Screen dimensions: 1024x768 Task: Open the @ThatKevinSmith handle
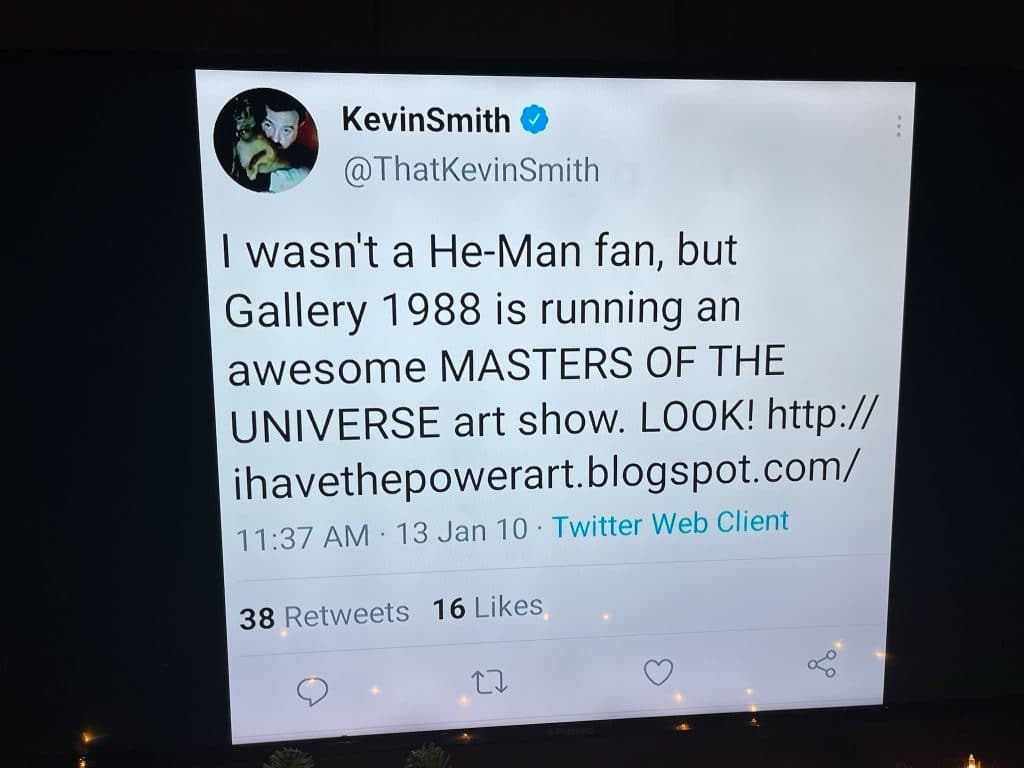(x=471, y=170)
